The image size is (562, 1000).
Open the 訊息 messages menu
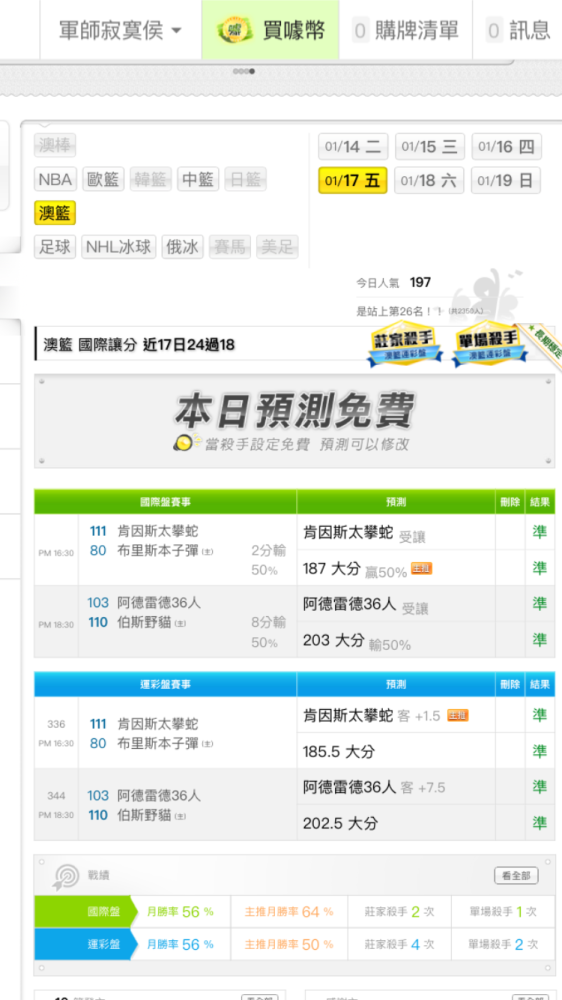517,30
